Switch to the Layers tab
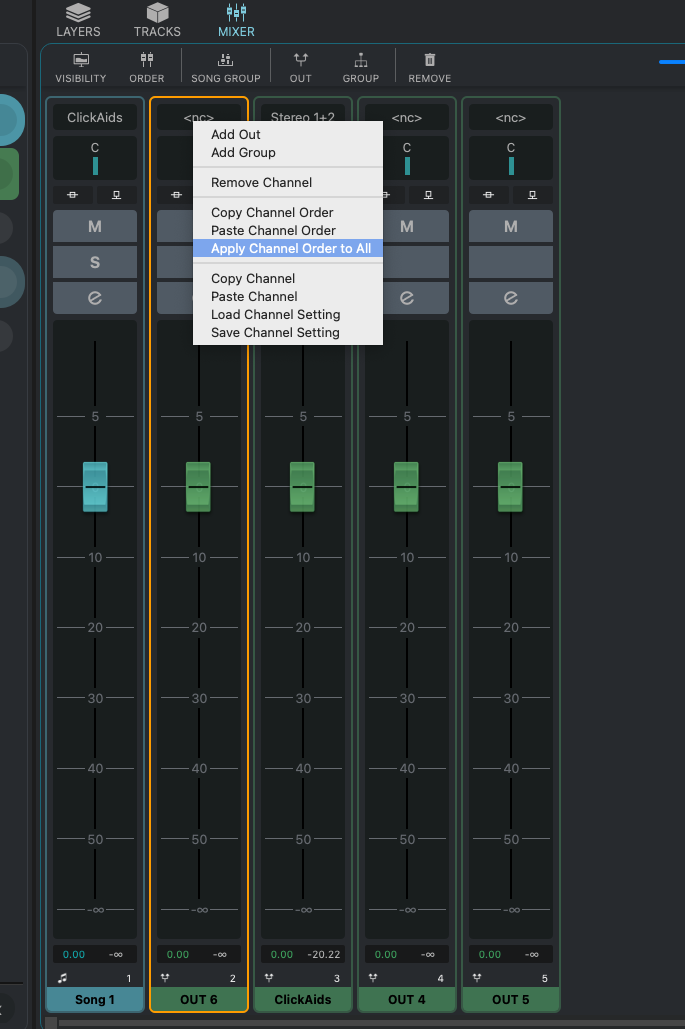Viewport: 685px width, 1029px height. pyautogui.click(x=78, y=19)
